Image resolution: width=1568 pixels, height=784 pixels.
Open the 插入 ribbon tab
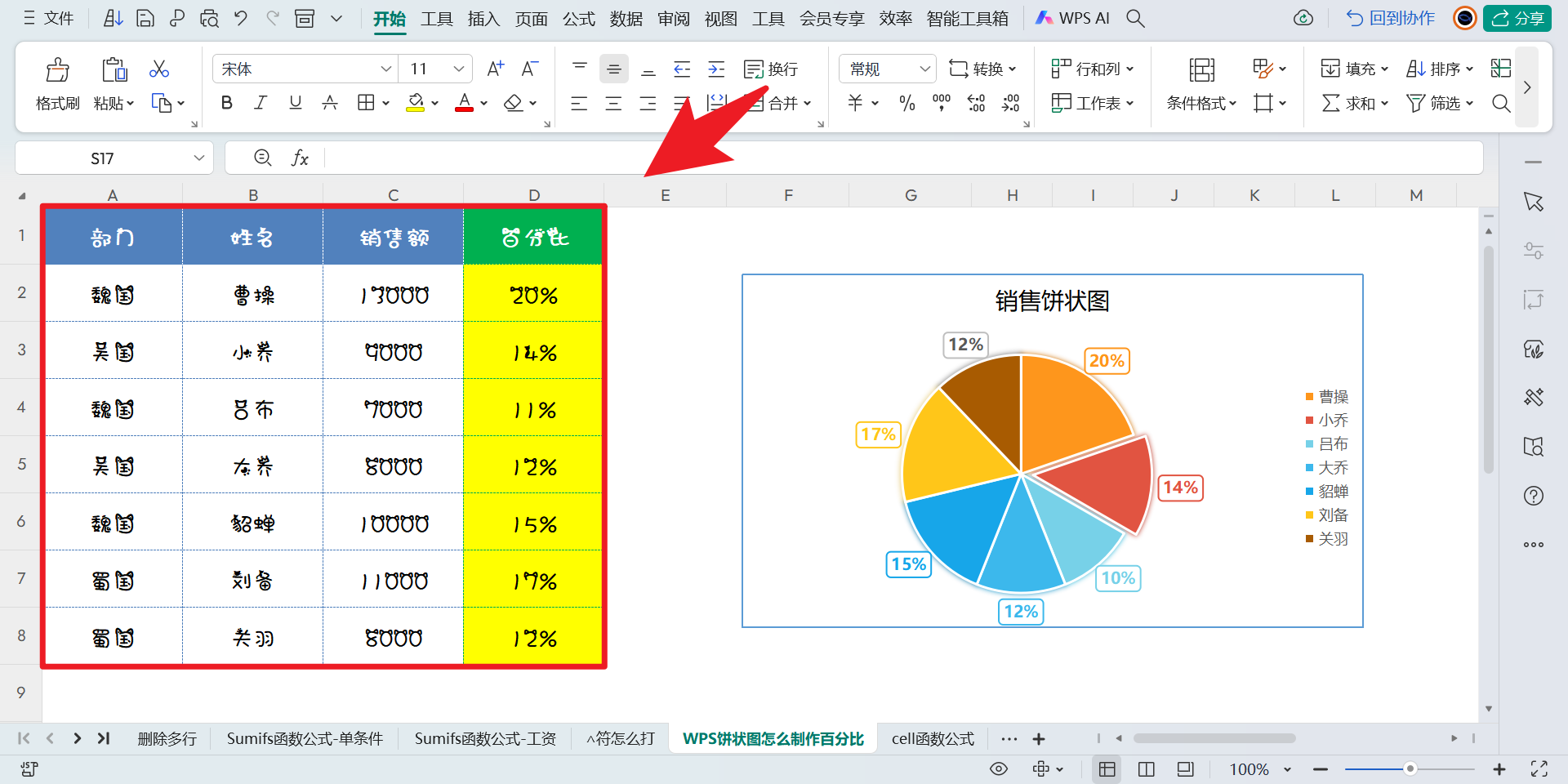[483, 18]
